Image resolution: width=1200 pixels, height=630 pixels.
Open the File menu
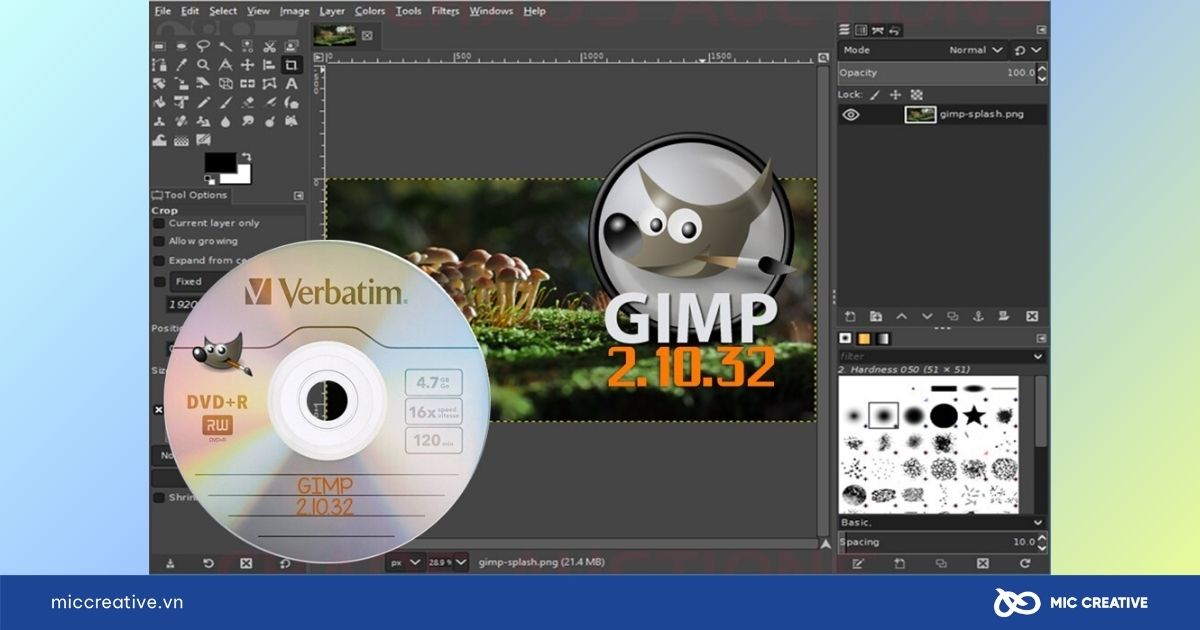(163, 11)
